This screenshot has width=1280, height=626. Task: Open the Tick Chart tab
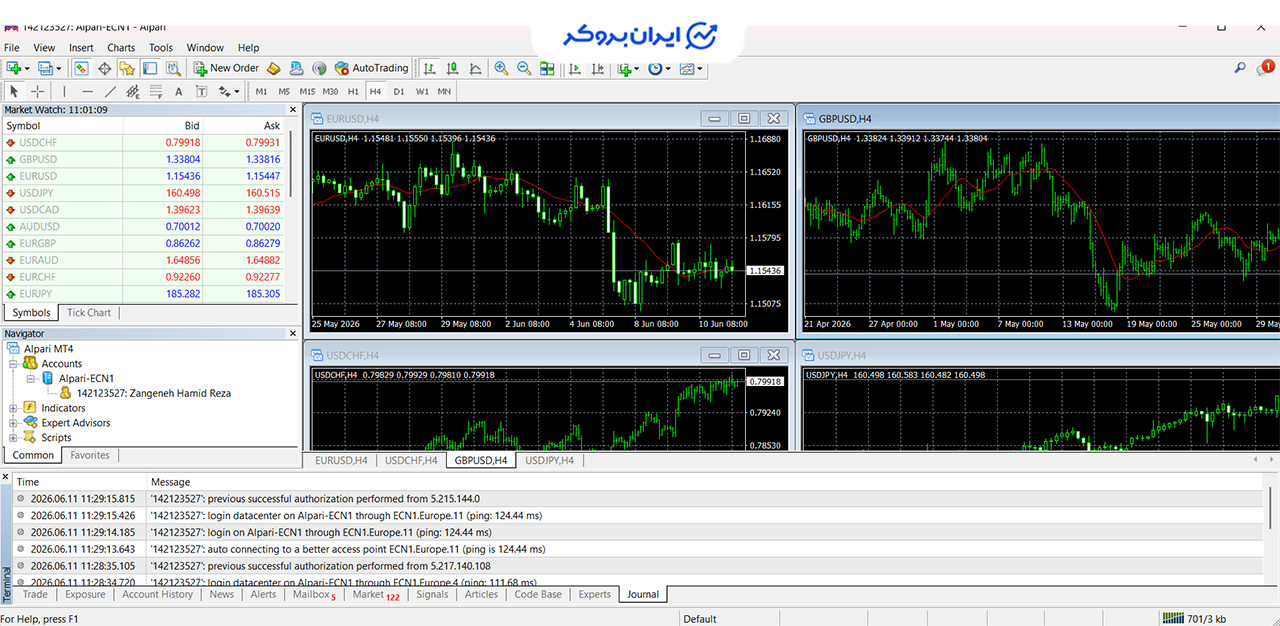(89, 312)
